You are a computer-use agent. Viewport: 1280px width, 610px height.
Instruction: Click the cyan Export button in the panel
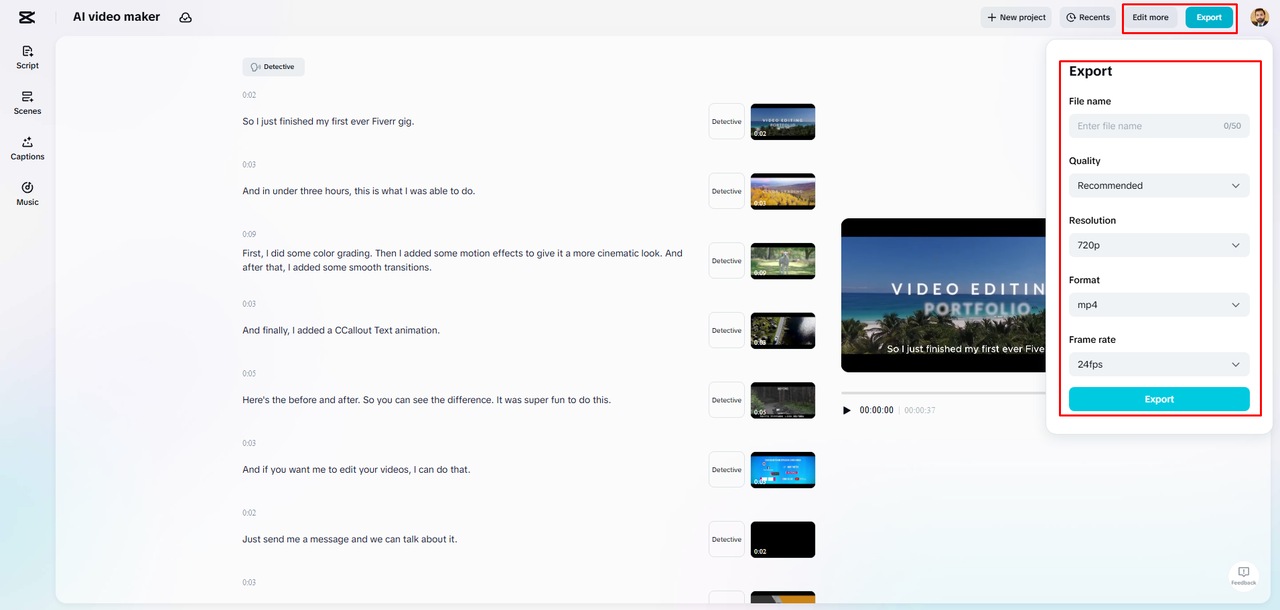1158,398
